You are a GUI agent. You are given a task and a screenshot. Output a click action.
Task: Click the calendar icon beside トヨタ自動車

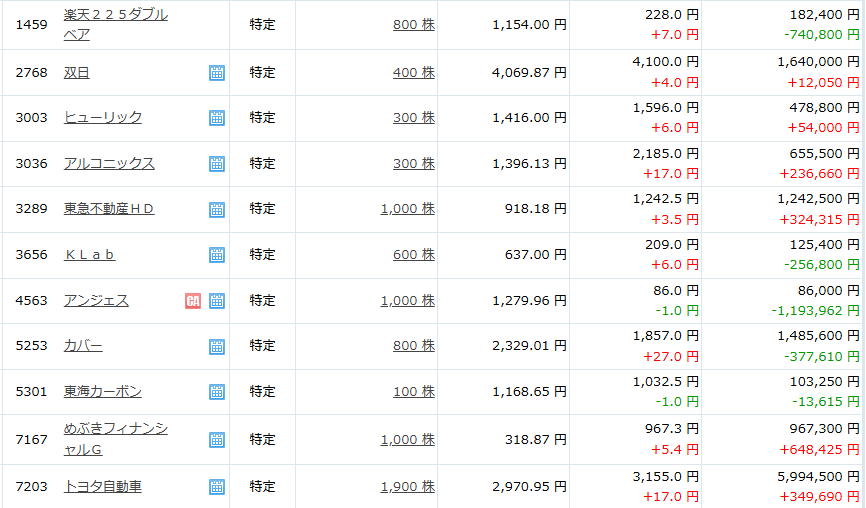coord(217,487)
